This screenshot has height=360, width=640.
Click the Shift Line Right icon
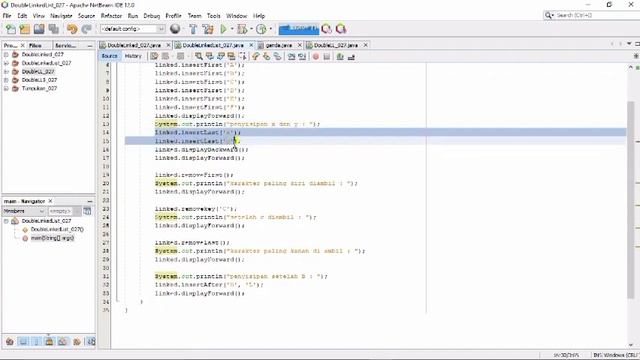(x=302, y=56)
